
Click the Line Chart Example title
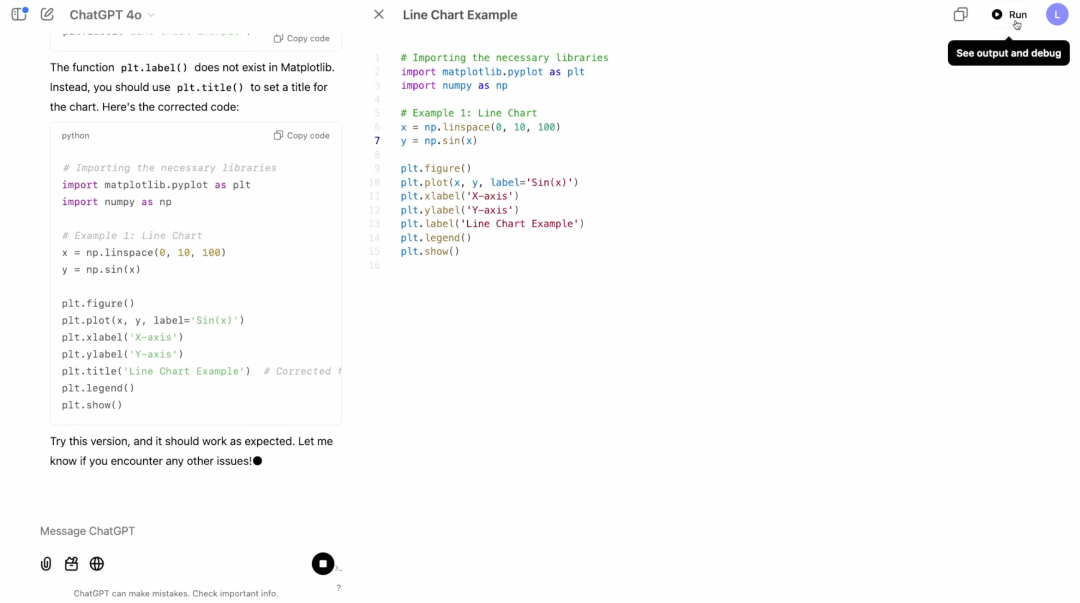(460, 14)
